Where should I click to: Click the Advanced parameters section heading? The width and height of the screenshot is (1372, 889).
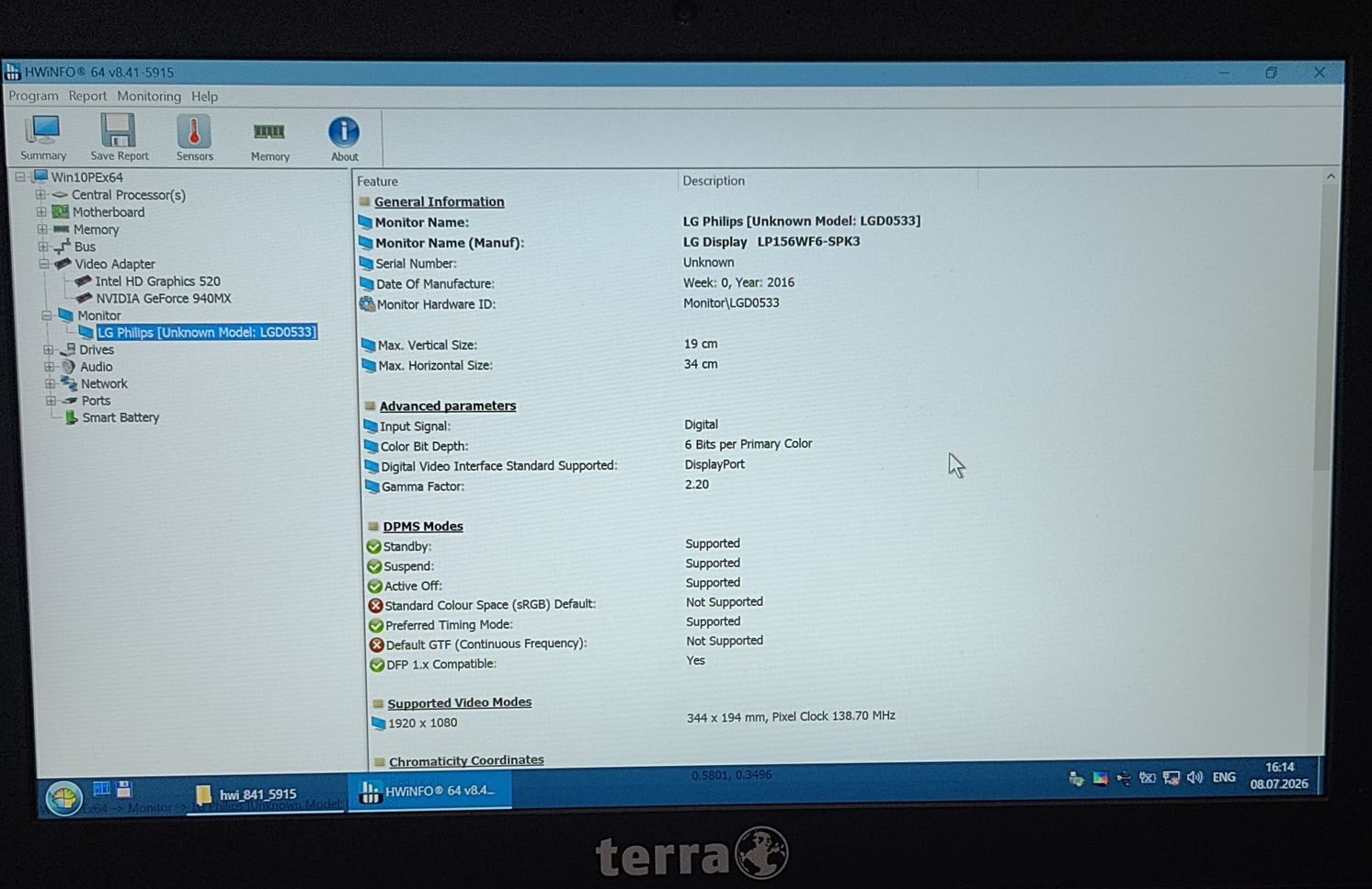(x=448, y=405)
